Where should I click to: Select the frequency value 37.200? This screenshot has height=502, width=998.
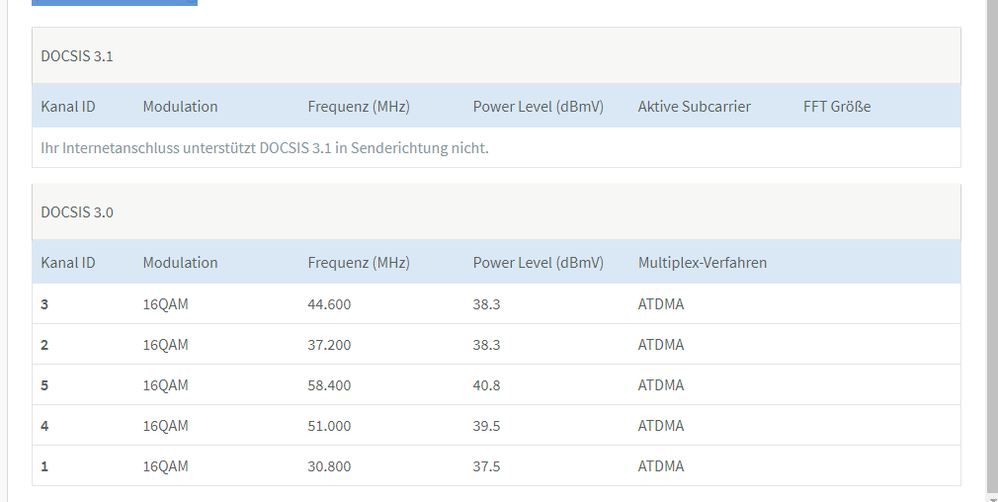coord(329,345)
